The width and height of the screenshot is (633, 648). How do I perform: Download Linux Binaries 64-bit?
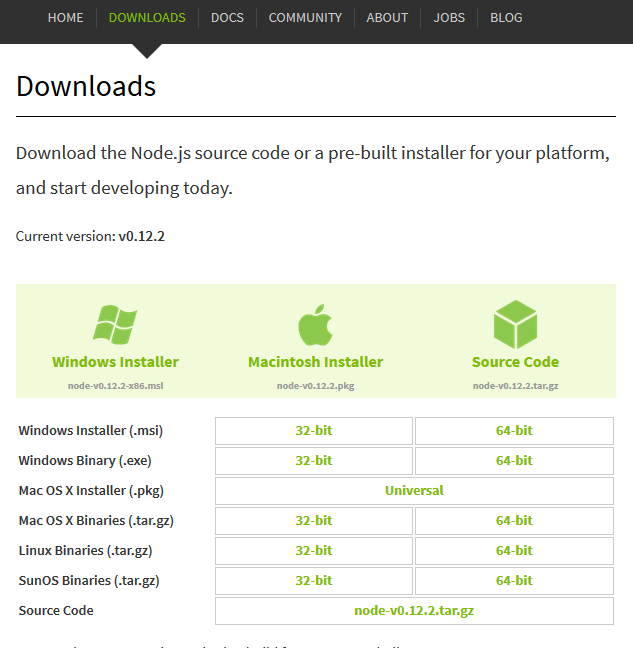(x=514, y=551)
